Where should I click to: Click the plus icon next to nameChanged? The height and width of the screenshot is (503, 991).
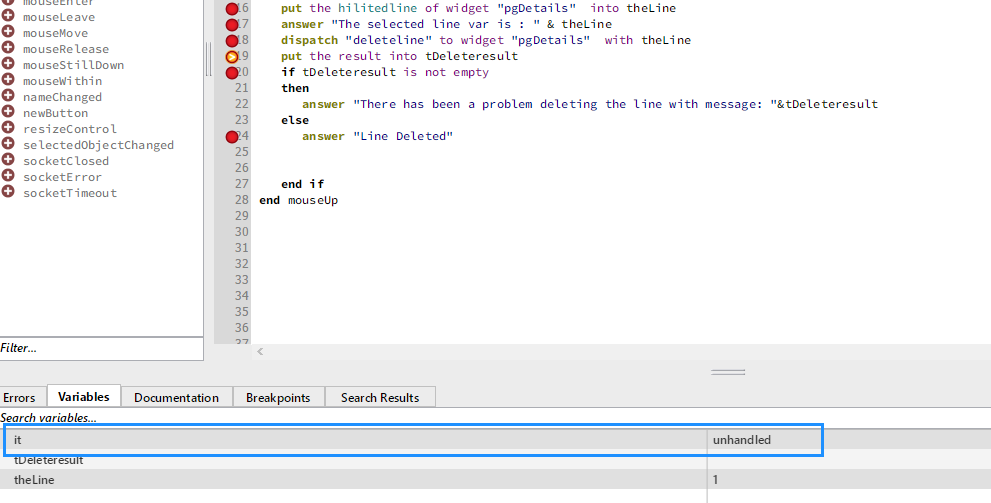(8, 97)
